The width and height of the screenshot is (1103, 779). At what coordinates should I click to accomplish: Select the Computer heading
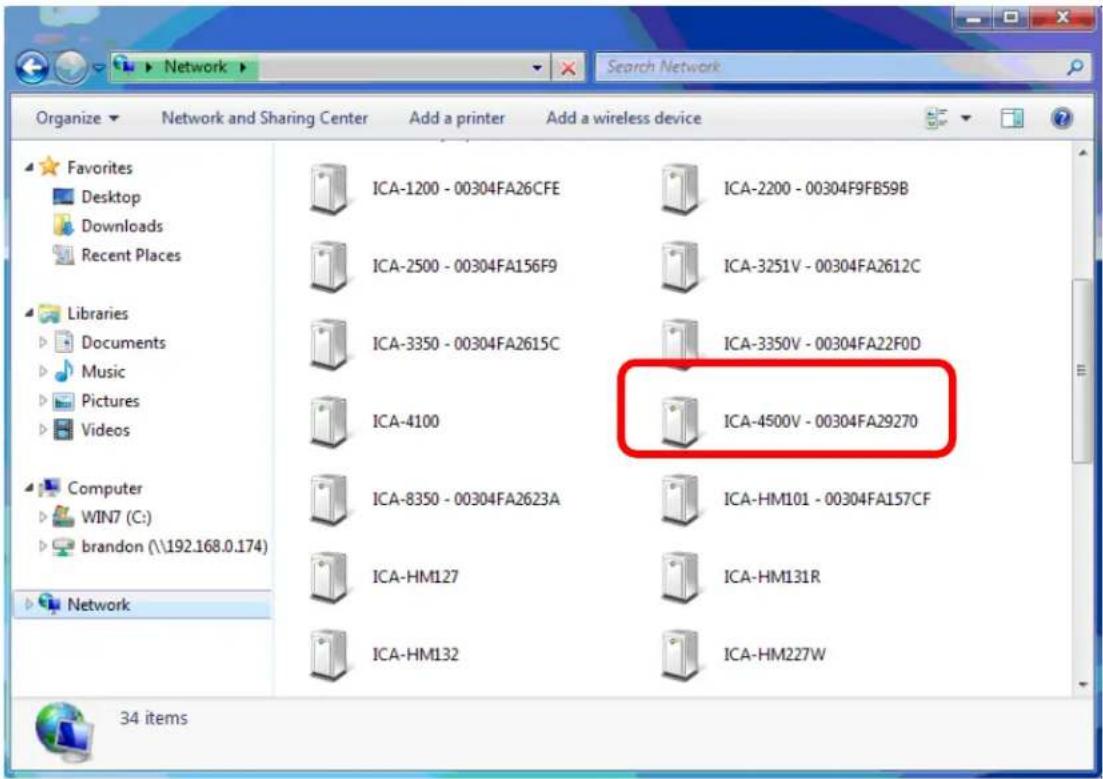[x=104, y=488]
